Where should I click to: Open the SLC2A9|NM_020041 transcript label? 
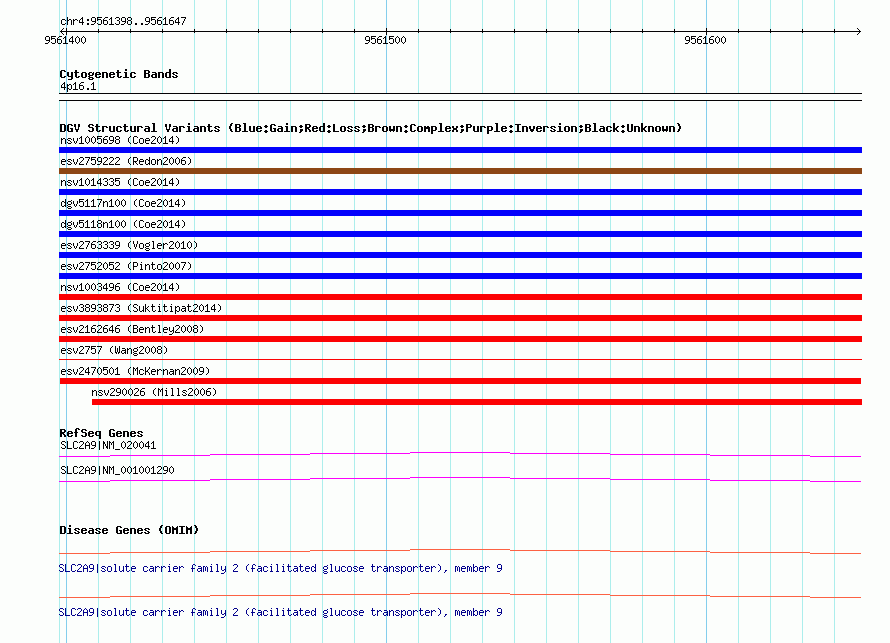click(x=108, y=446)
